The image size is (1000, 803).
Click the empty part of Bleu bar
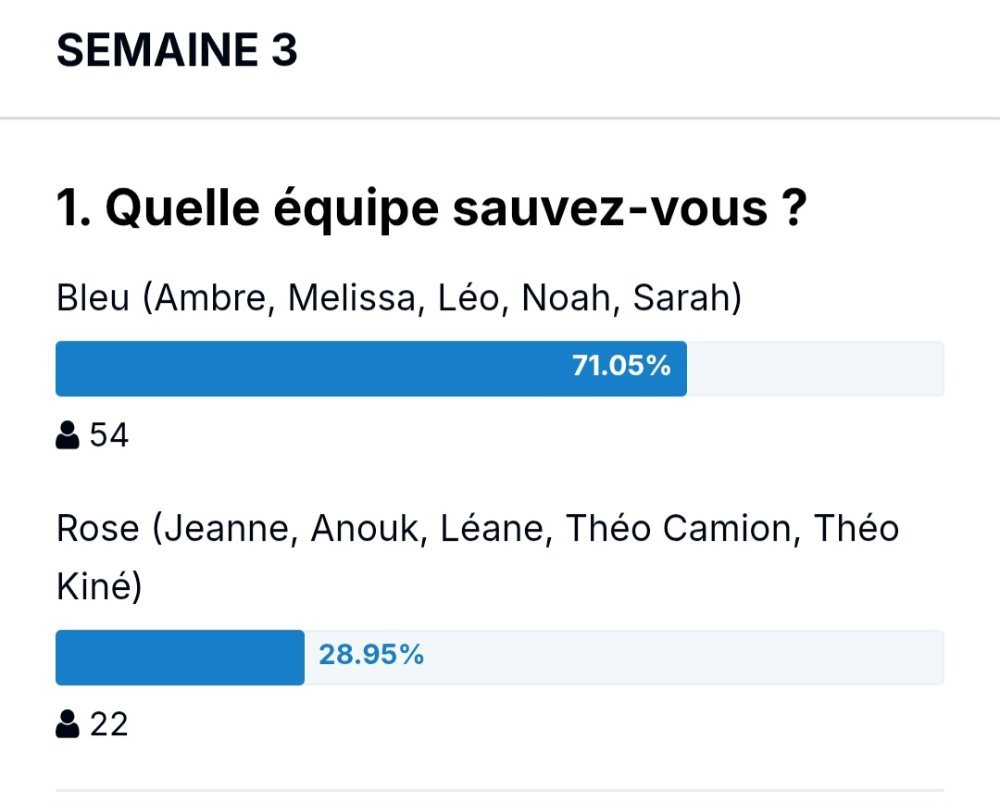click(816, 369)
